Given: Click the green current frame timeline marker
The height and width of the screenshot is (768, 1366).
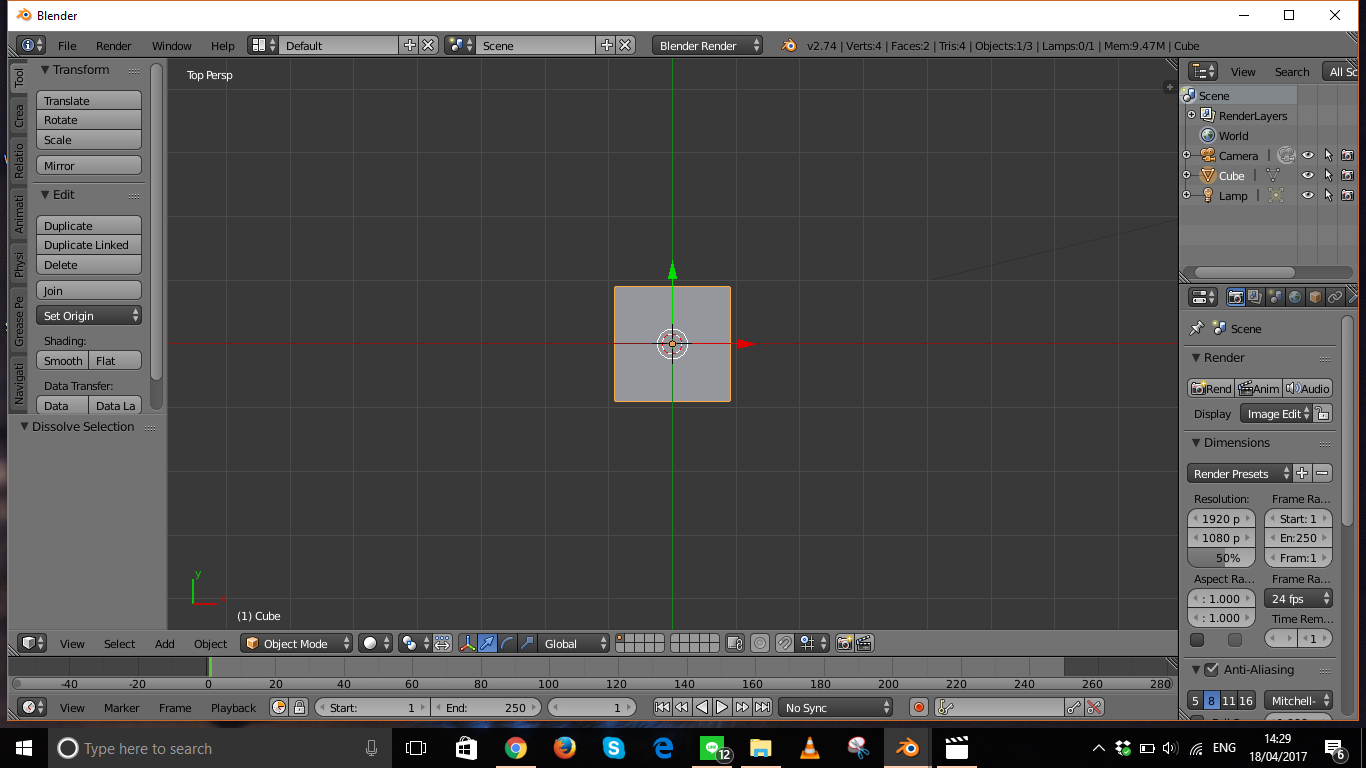Looking at the screenshot, I should 209,667.
